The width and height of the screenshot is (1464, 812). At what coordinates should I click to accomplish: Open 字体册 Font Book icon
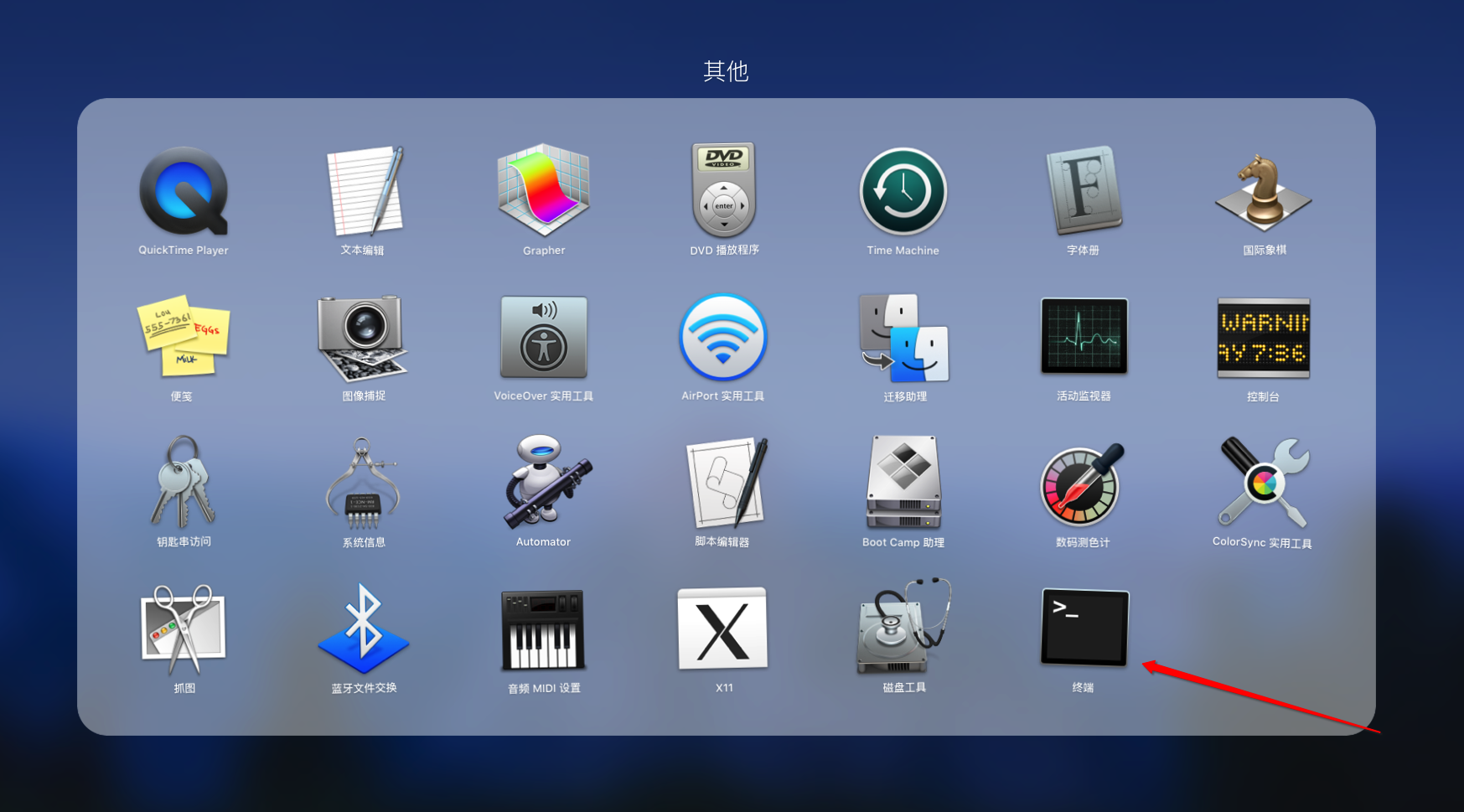[x=1084, y=190]
